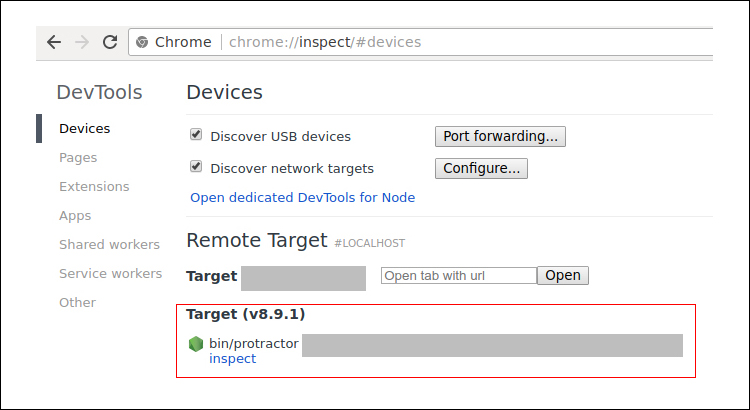Focus the Open tab with url field
Screen dimensions: 750x410
459,276
